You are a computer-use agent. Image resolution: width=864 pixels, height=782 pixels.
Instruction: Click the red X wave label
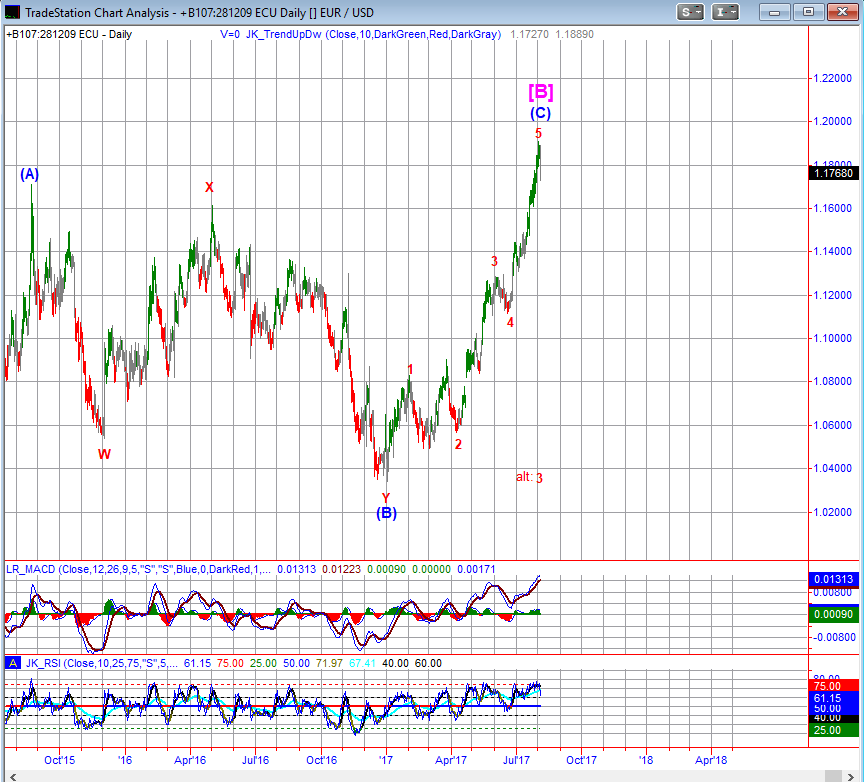tap(209, 187)
